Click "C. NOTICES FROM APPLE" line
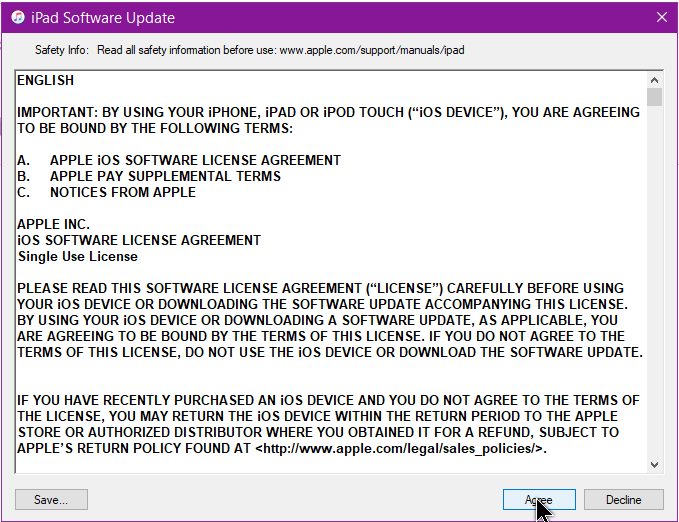Screen dimensions: 679x522 click(x=107, y=192)
